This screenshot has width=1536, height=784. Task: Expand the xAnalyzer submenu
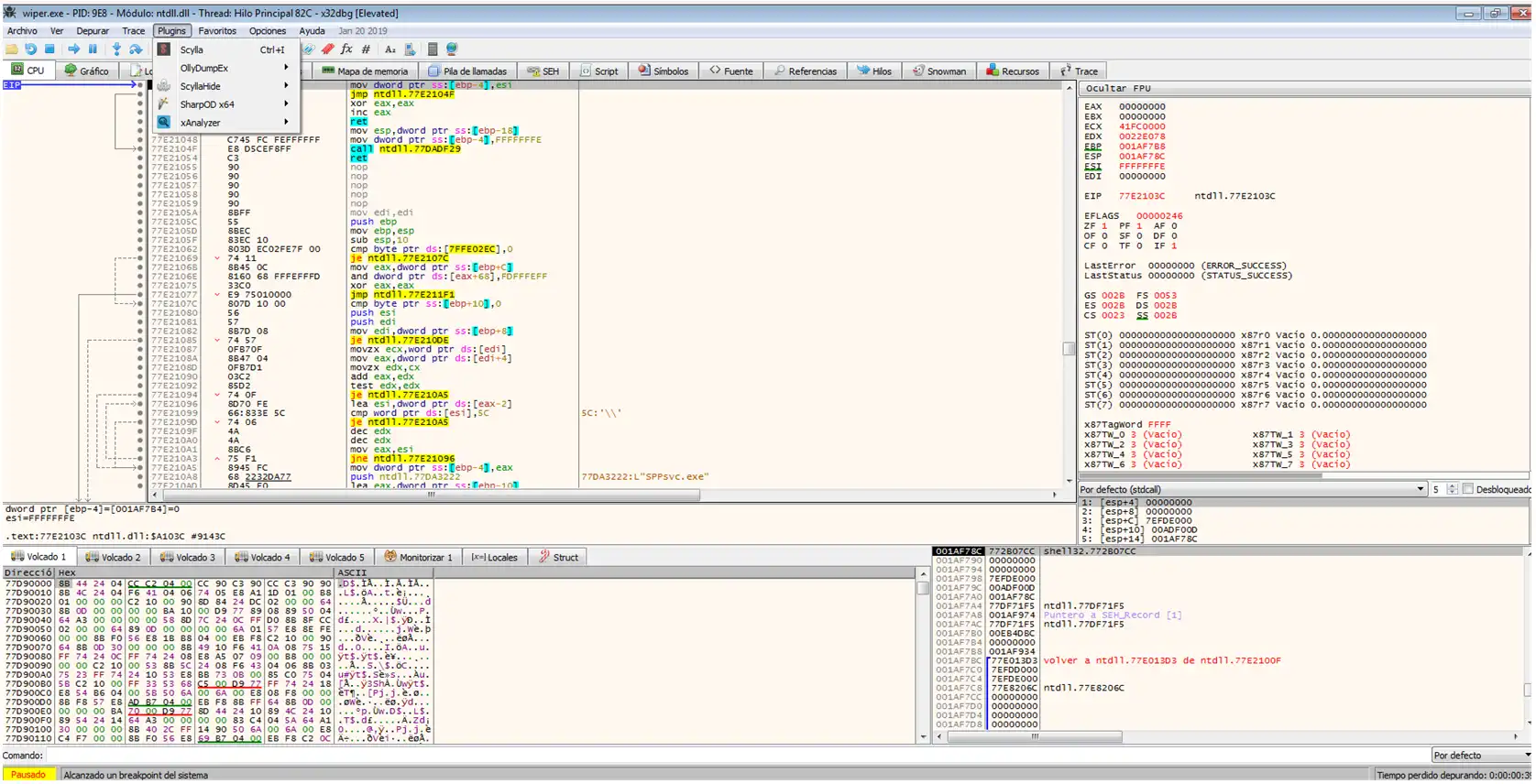click(226, 123)
